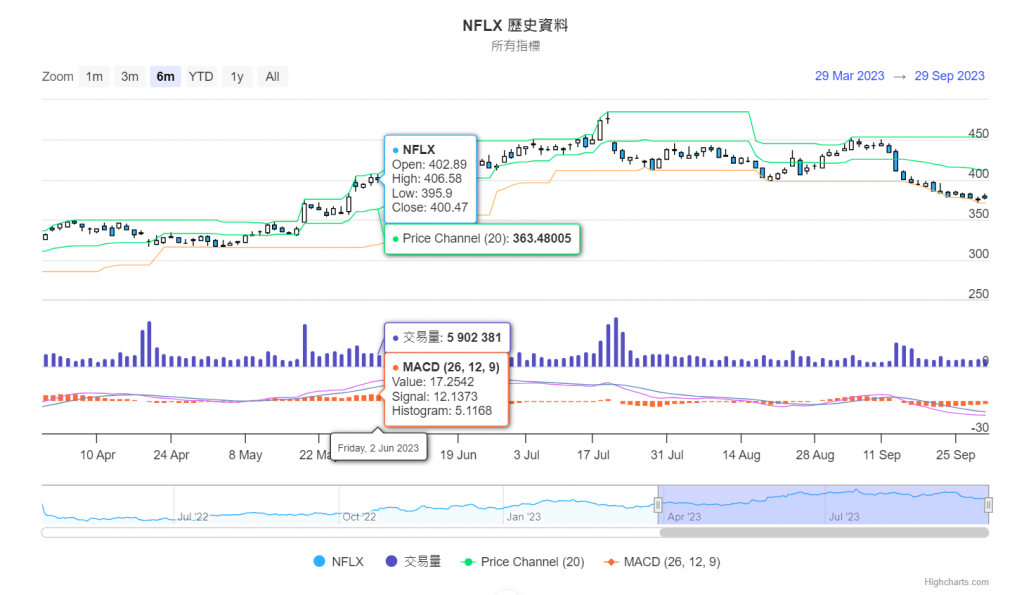Click the green Price Channel legend marker

tap(468, 562)
